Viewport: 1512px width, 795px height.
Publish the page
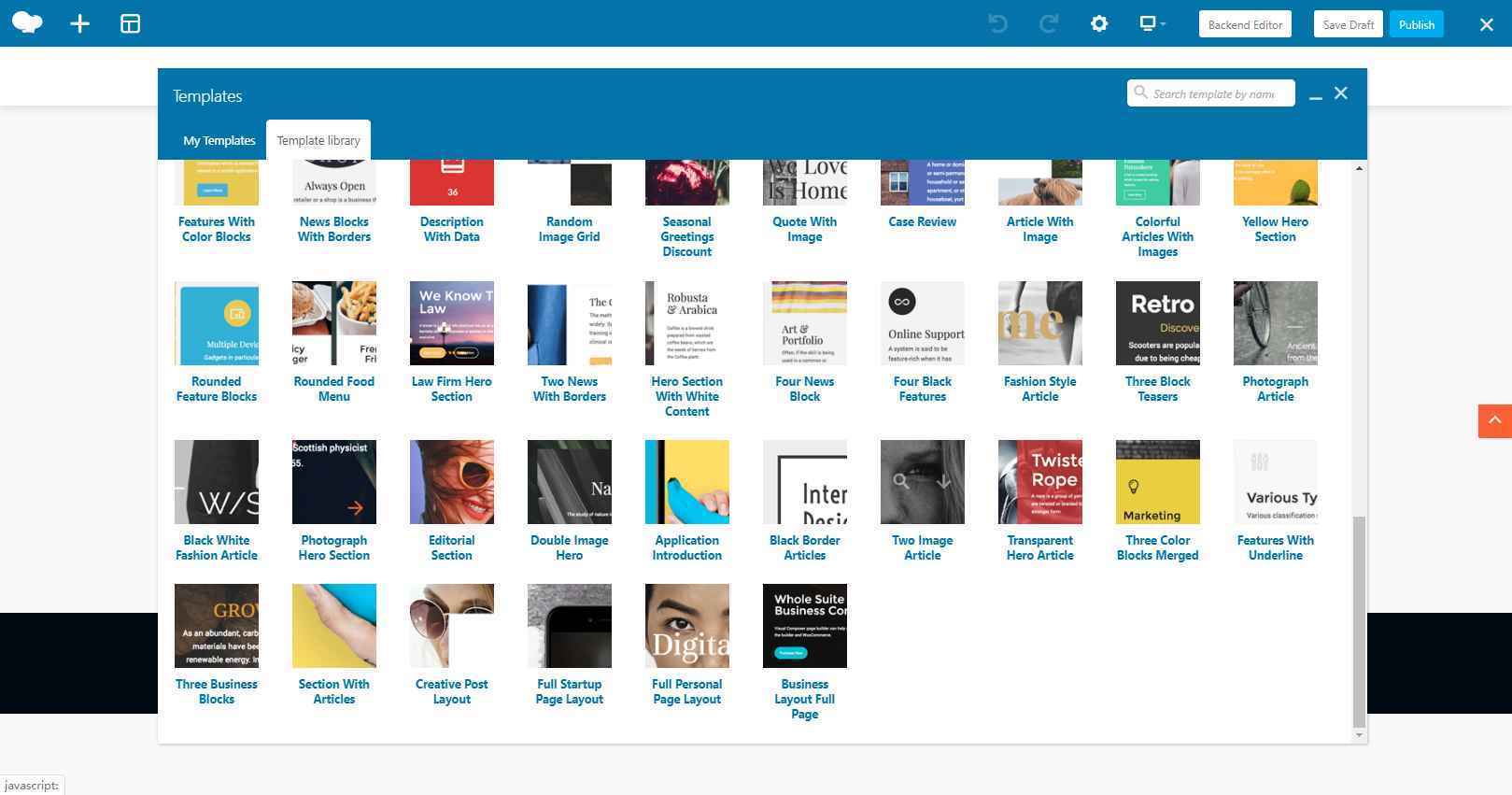(1416, 24)
